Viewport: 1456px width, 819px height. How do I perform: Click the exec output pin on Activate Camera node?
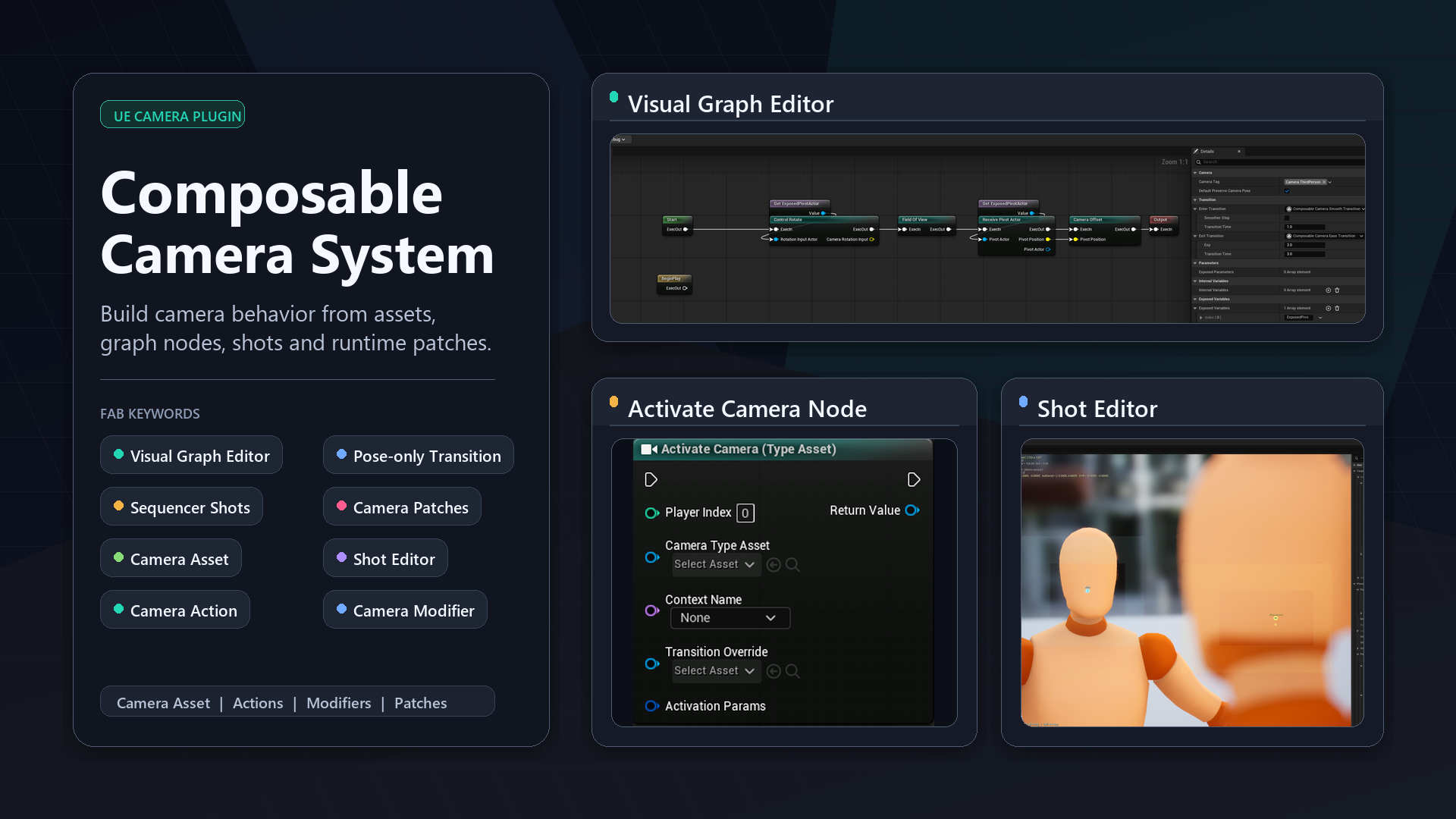tap(914, 479)
